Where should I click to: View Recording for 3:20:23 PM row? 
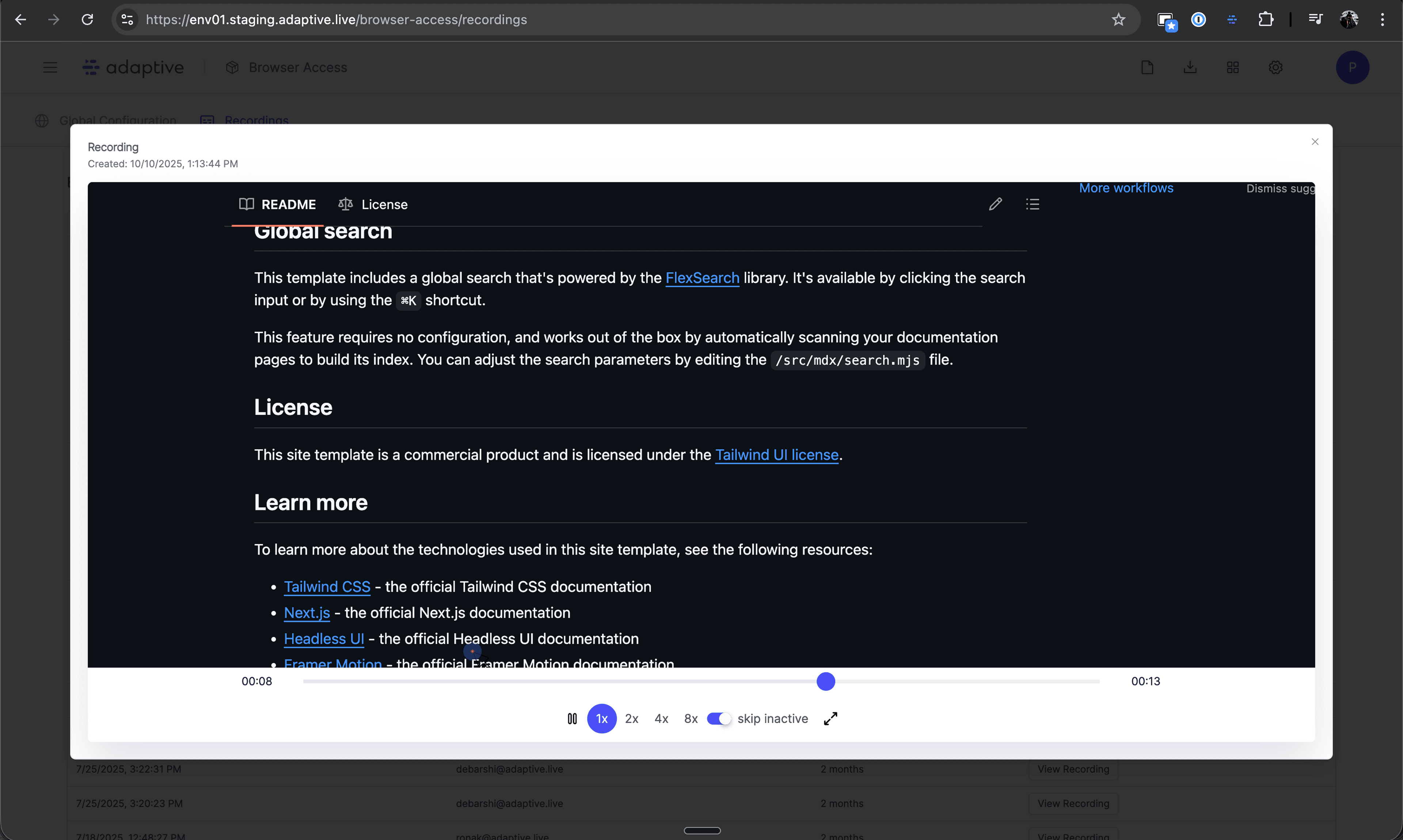tap(1073, 804)
